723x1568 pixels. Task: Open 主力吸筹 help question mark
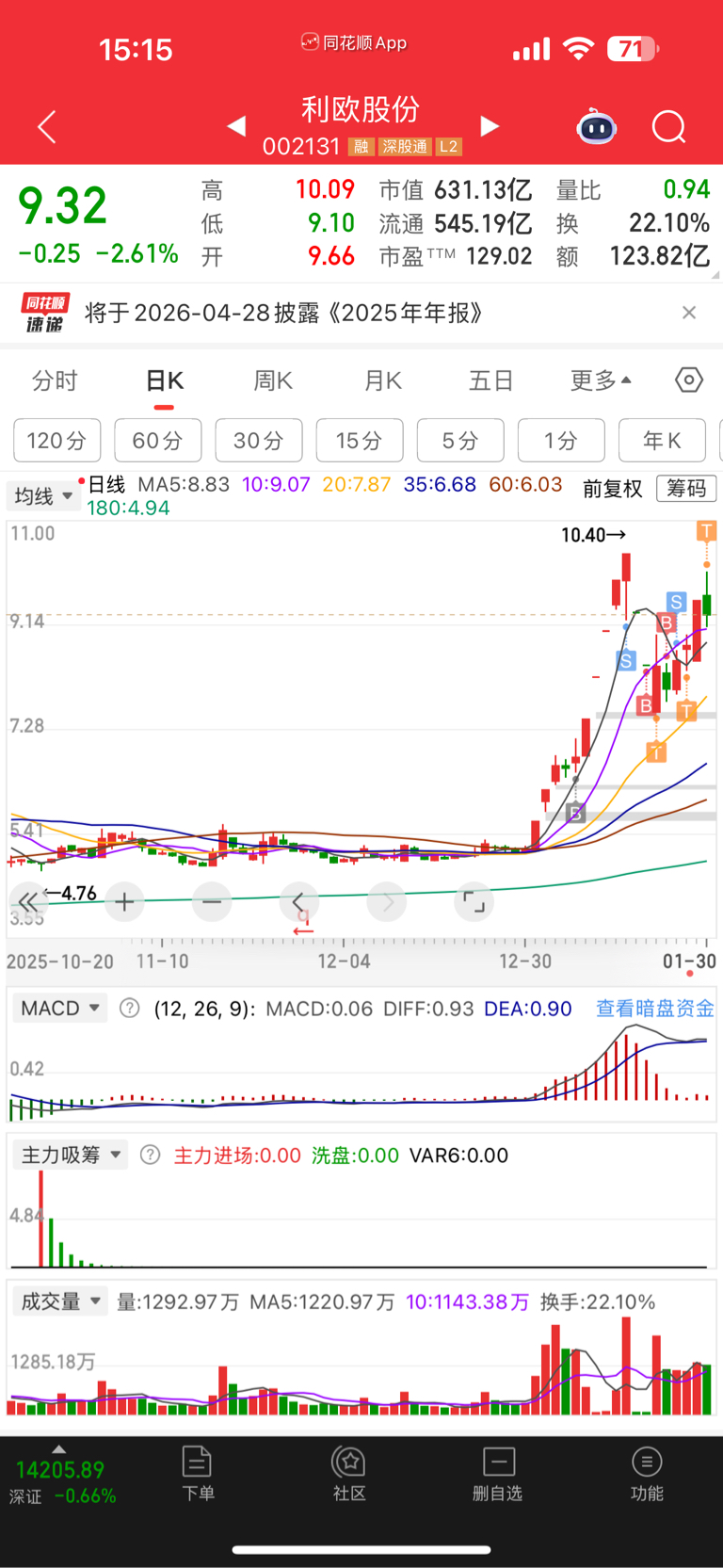(x=150, y=1155)
